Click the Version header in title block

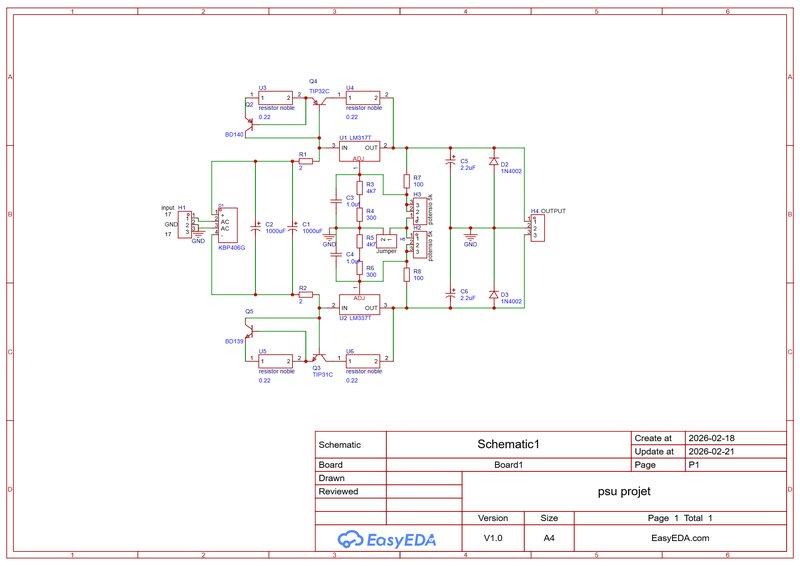493,518
